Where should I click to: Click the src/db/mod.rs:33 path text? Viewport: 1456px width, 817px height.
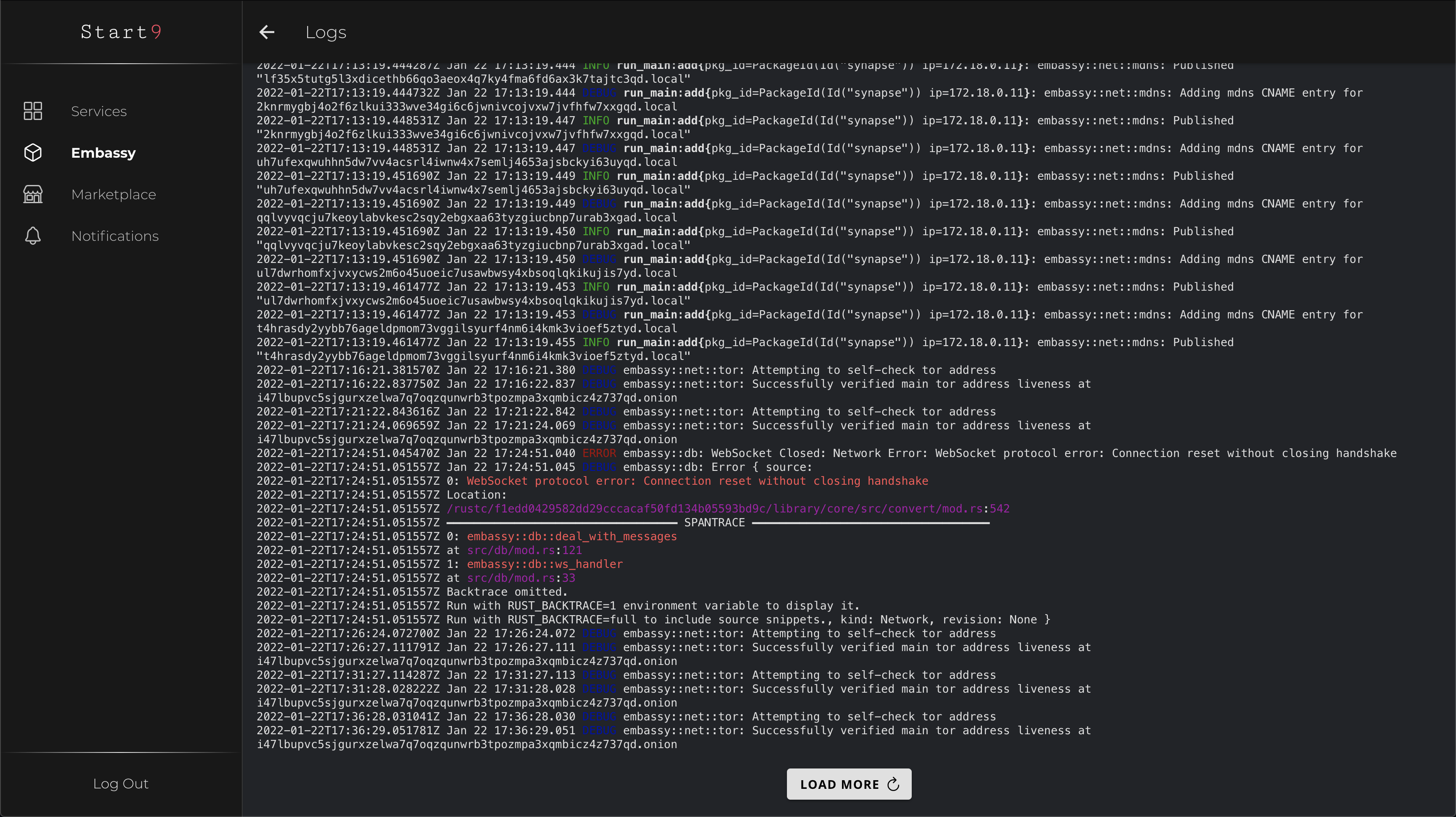[520, 578]
